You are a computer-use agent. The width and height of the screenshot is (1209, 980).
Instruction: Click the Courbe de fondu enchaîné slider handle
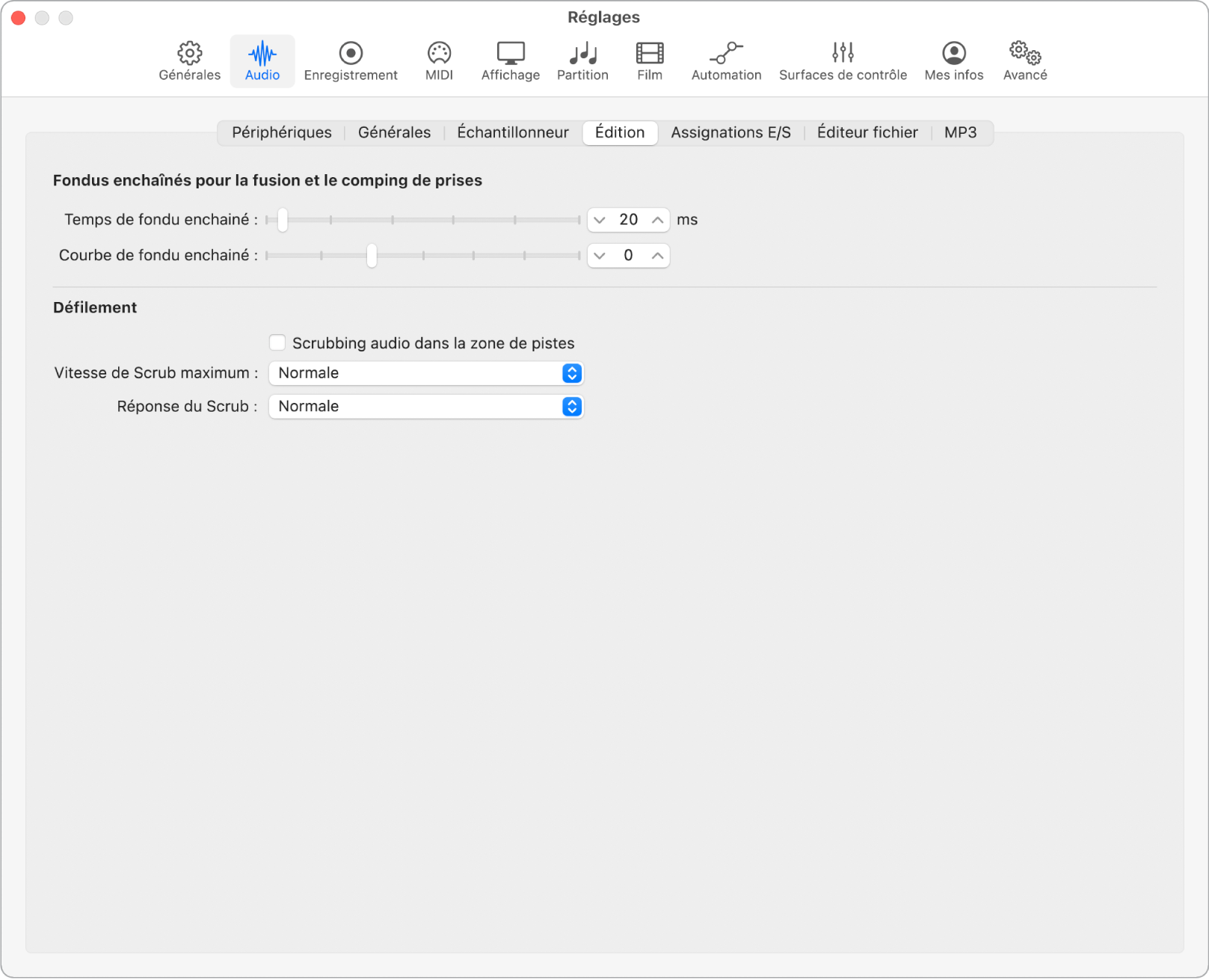(x=372, y=256)
